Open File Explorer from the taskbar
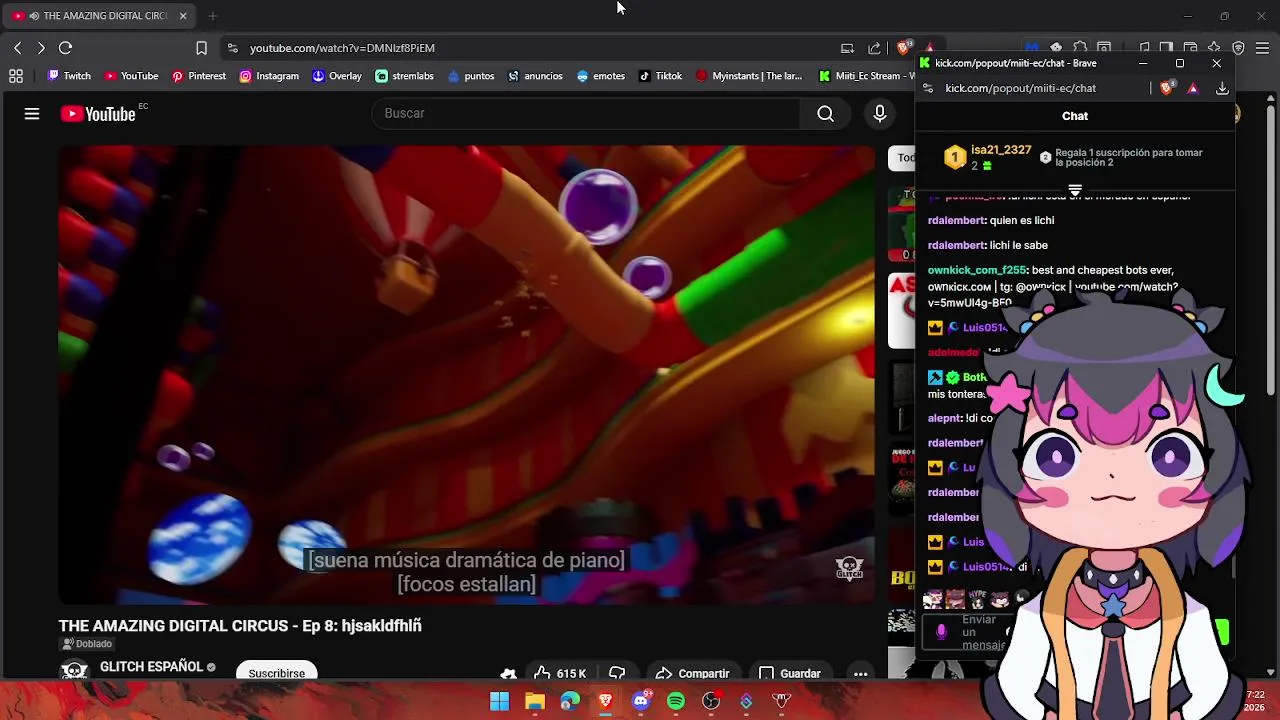The height and width of the screenshot is (720, 1280). tap(535, 702)
